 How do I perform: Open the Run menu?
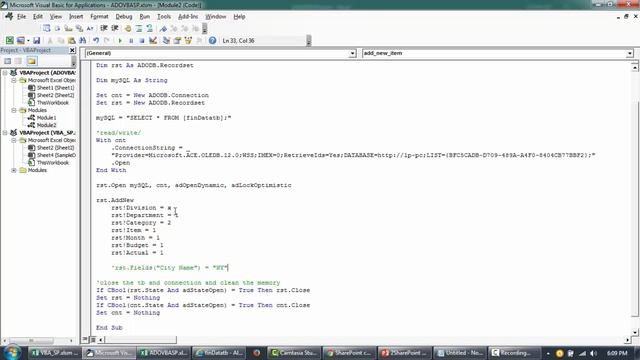click(144, 17)
